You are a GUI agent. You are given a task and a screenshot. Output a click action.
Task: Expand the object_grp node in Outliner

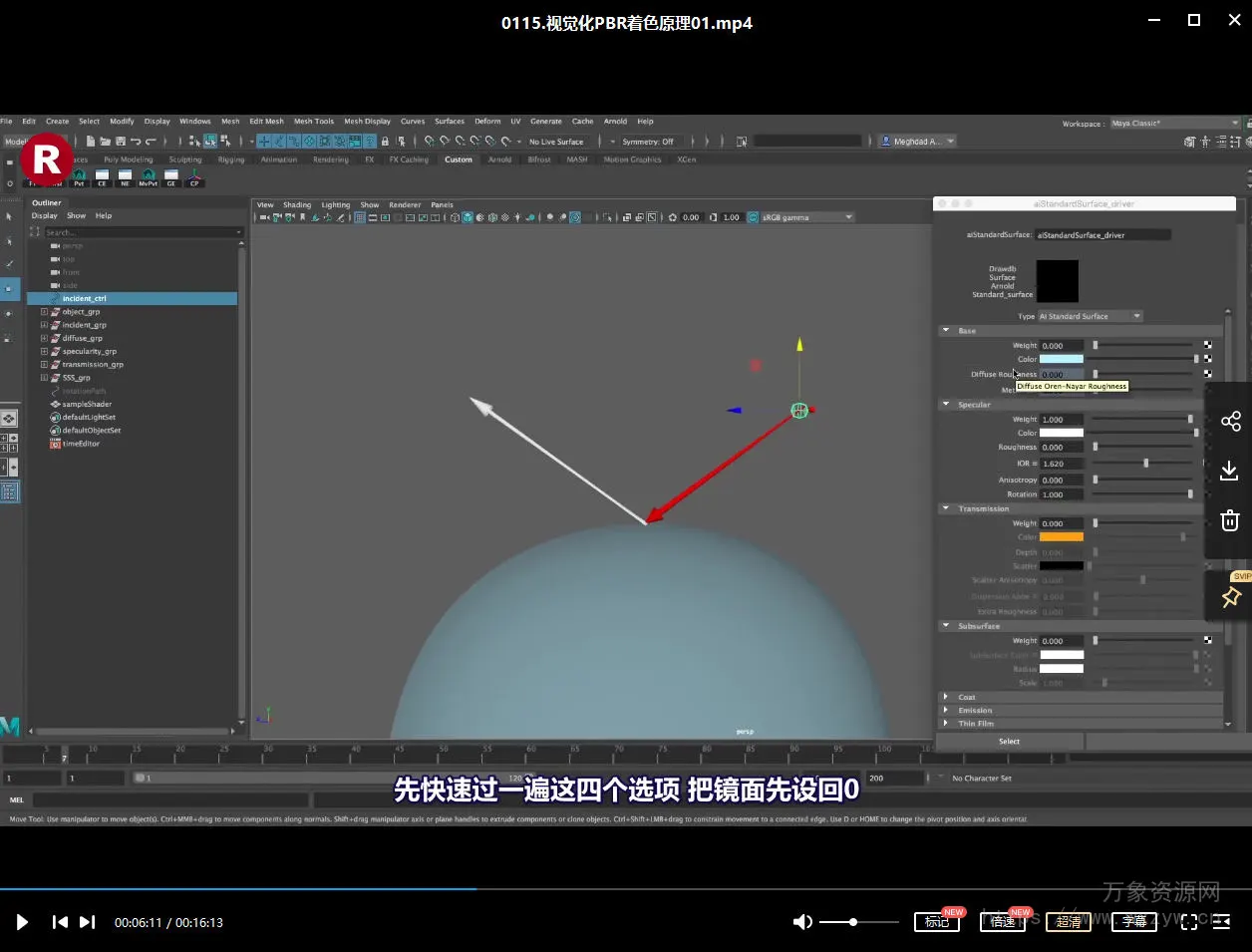[x=44, y=312]
